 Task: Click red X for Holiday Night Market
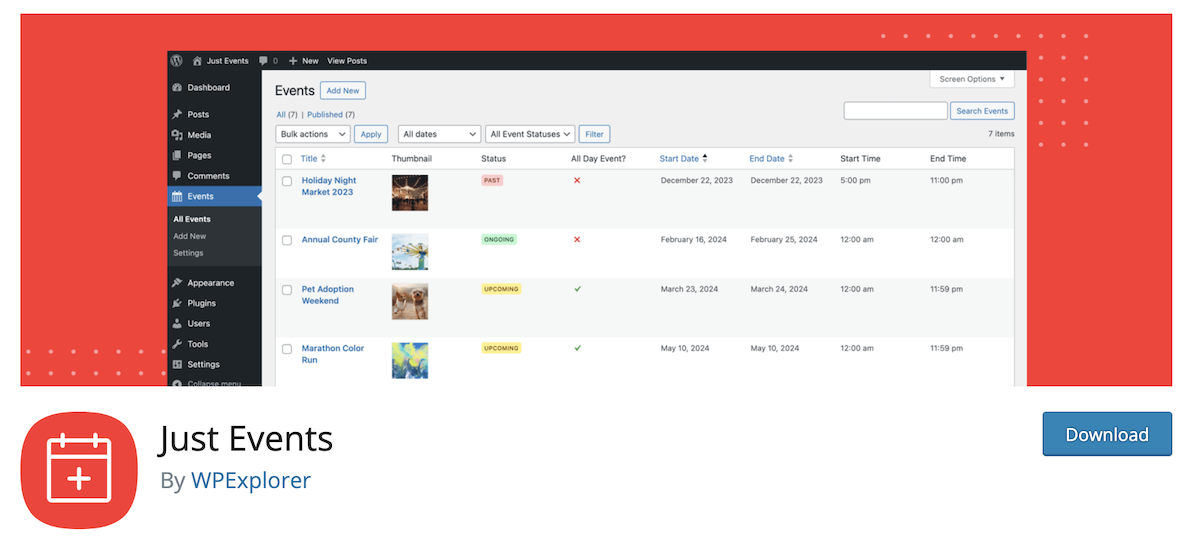coord(577,181)
